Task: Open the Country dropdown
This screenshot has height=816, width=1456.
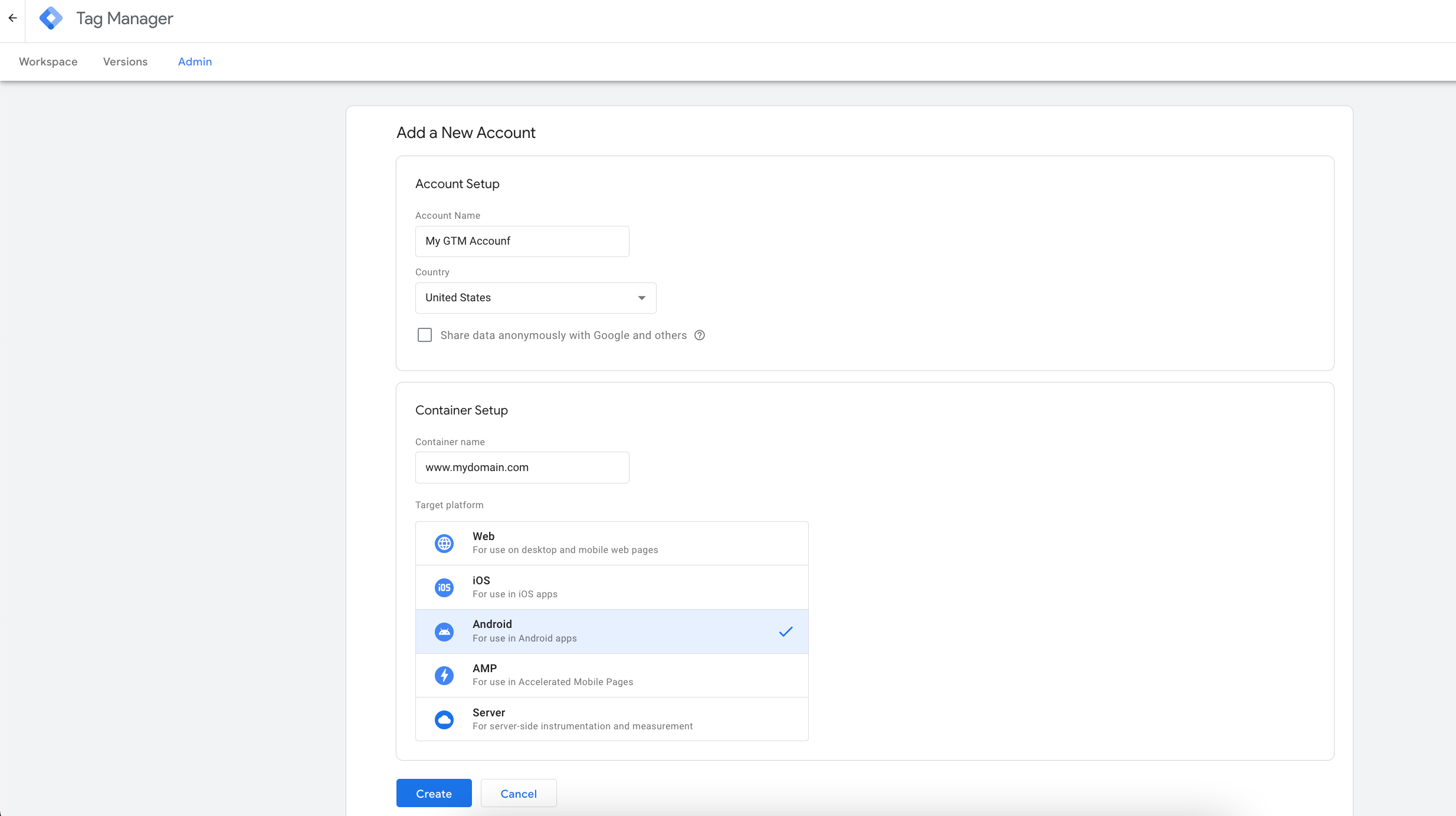Action: pyautogui.click(x=536, y=298)
